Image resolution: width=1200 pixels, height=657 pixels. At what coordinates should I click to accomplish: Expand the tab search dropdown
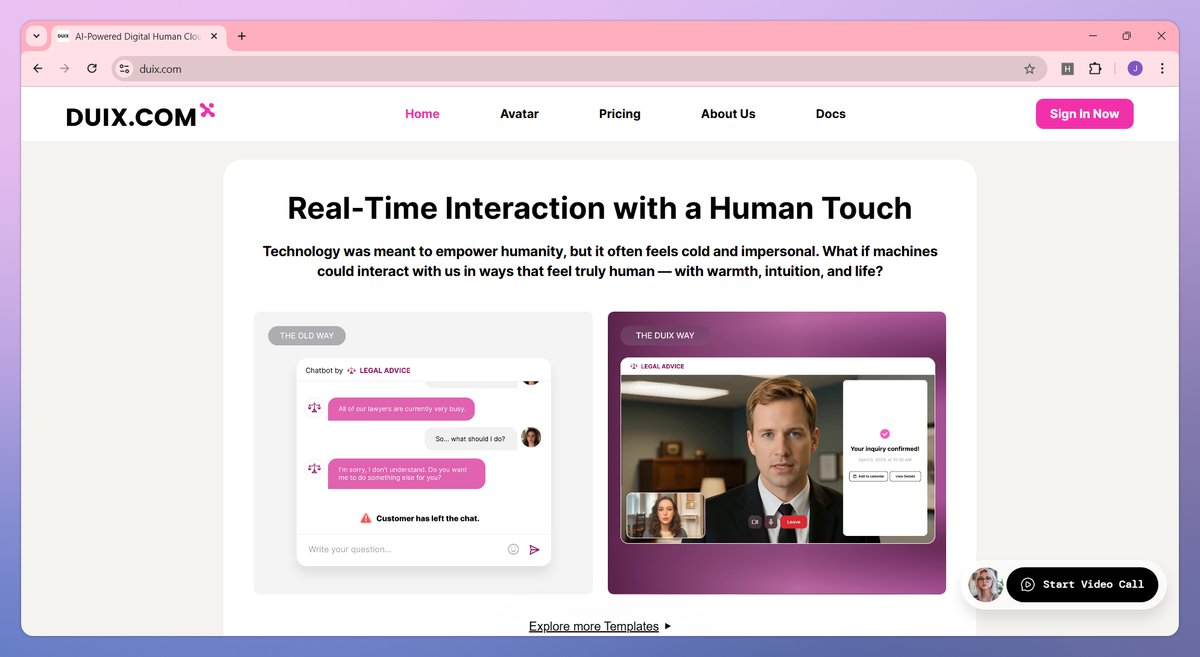pyautogui.click(x=37, y=37)
